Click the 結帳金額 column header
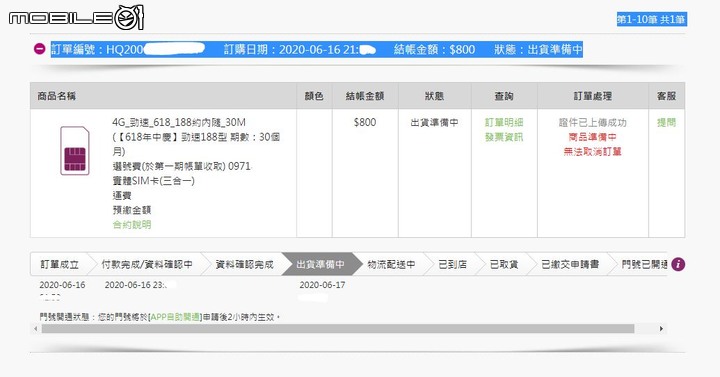This screenshot has width=720, height=377. tap(365, 96)
